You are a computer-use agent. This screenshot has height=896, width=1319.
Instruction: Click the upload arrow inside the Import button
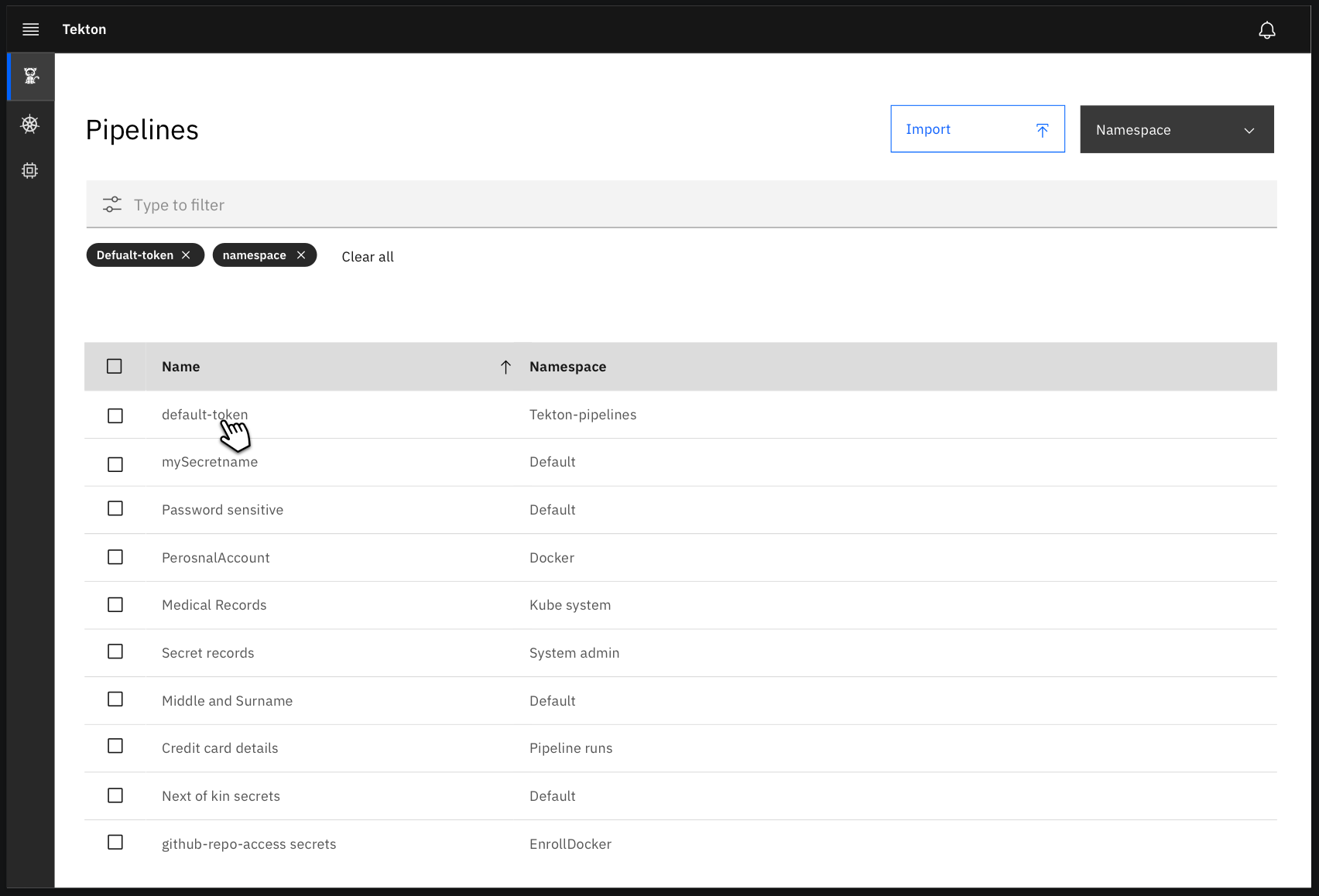(1043, 128)
